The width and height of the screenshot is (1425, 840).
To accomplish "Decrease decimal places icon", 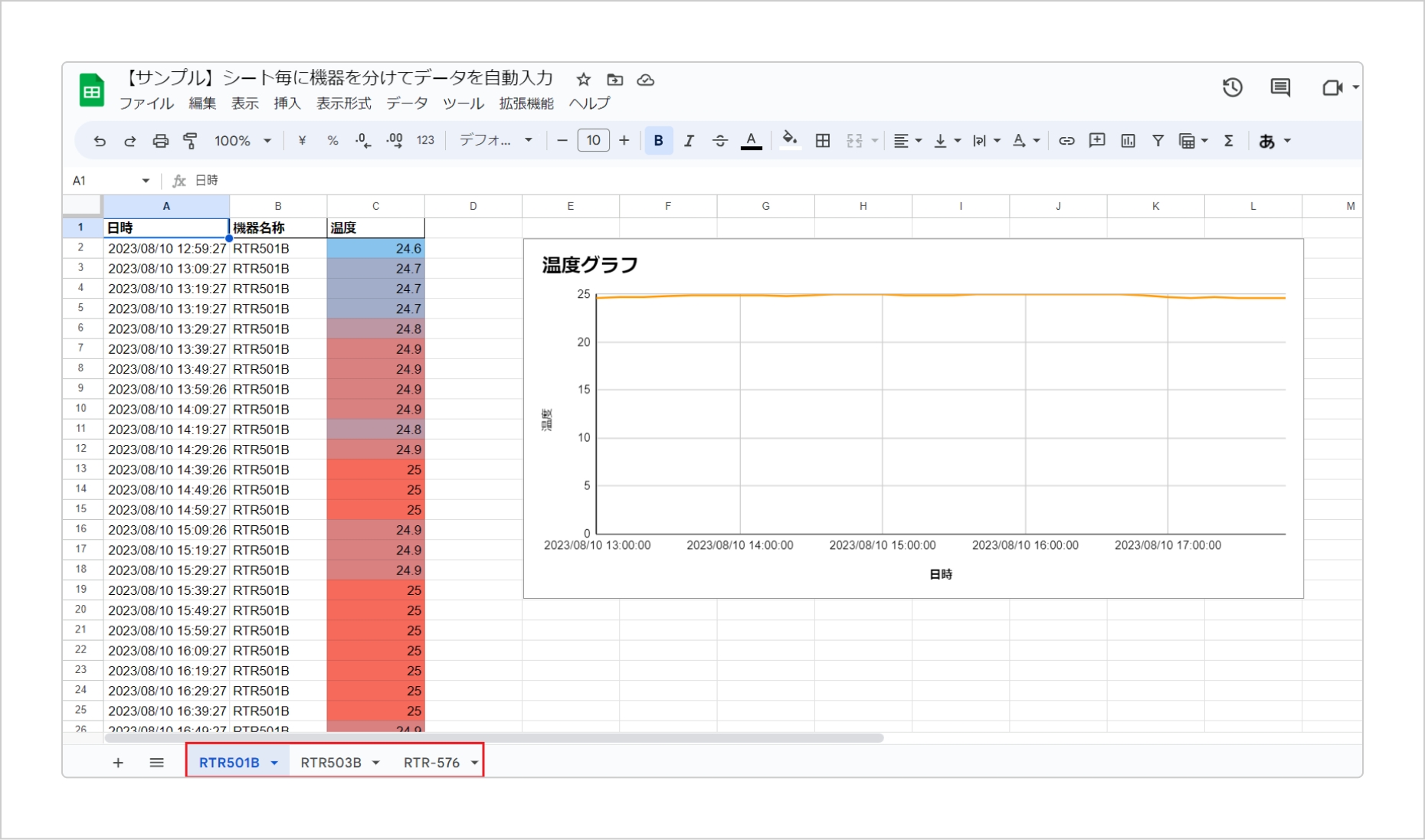I will pos(363,141).
